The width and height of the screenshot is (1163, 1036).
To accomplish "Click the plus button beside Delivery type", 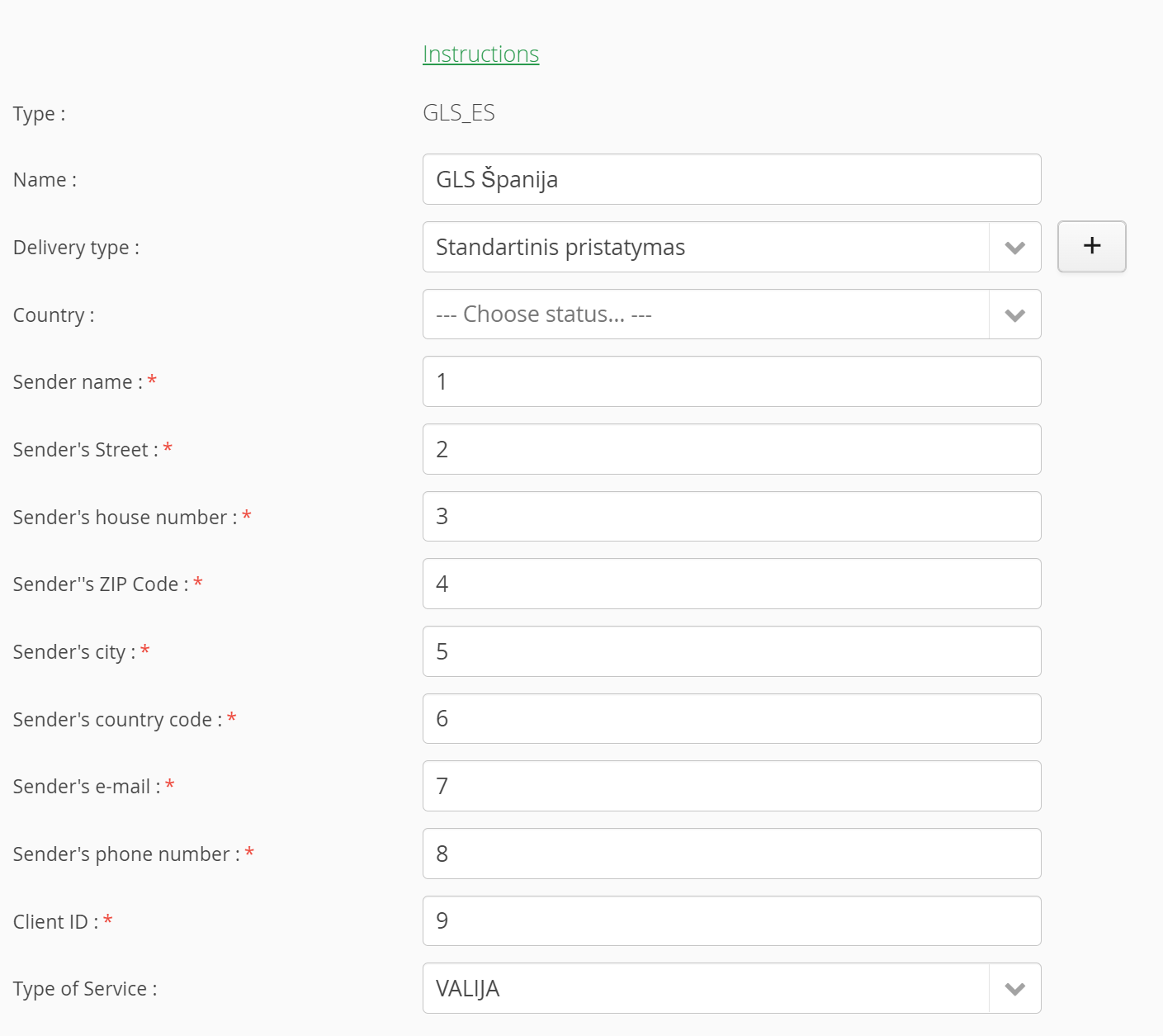I will pos(1092,246).
